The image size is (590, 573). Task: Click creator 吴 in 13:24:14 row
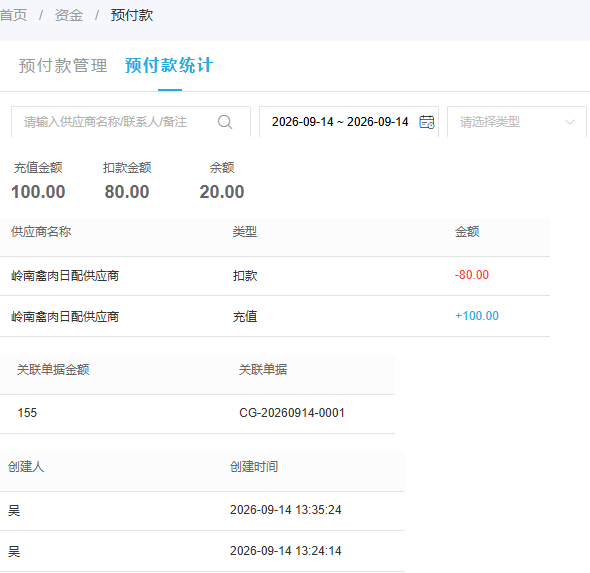click(x=14, y=552)
